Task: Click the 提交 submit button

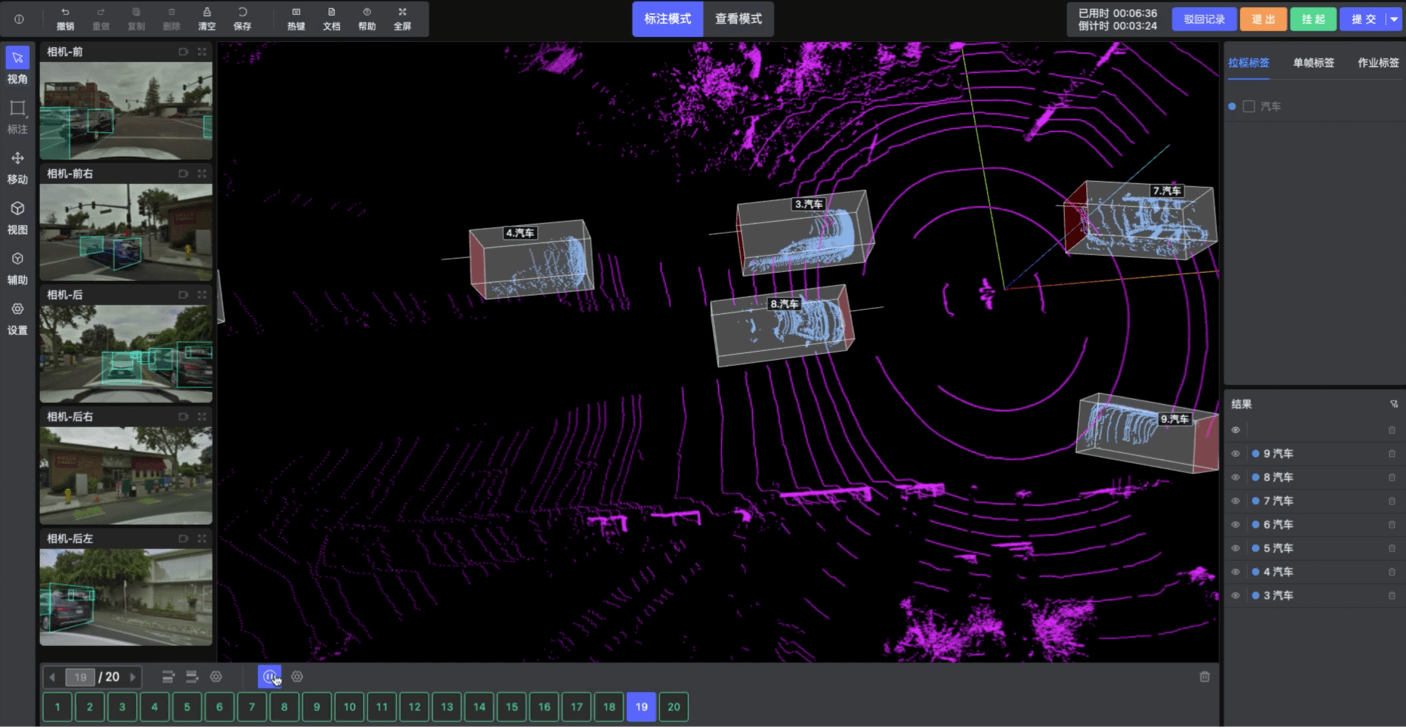Action: [1363, 19]
